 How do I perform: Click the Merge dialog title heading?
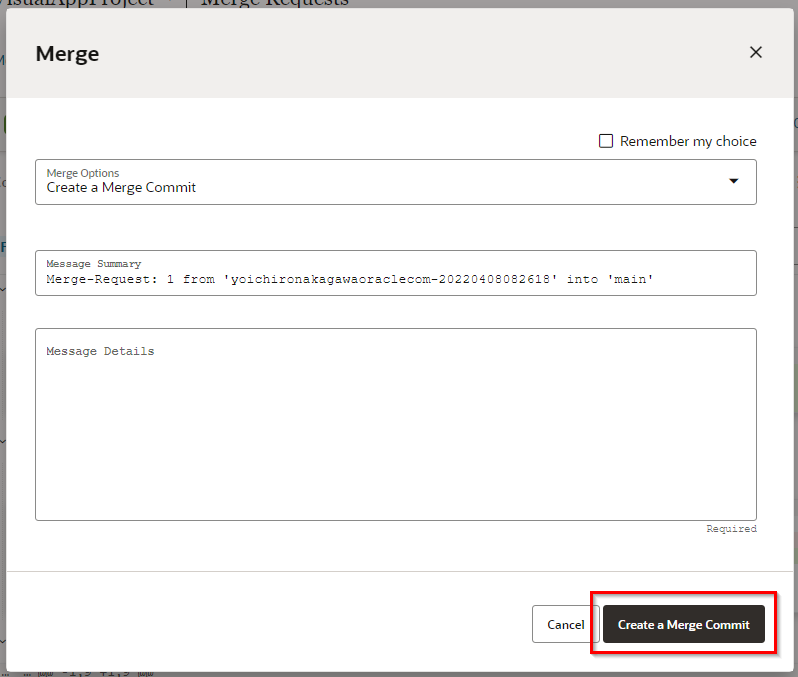[x=67, y=54]
